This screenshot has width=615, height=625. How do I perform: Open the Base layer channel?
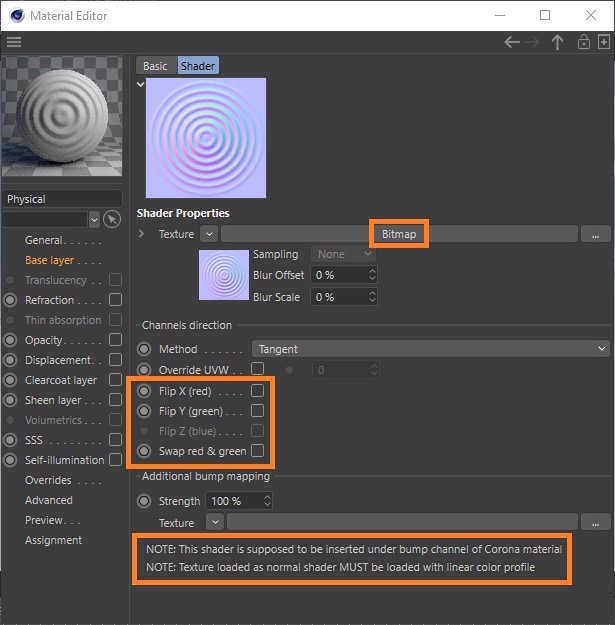[x=49, y=260]
